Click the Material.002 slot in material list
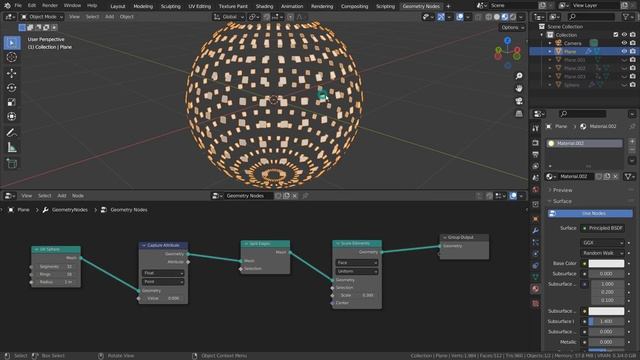This screenshot has width=640, height=360. (584, 143)
